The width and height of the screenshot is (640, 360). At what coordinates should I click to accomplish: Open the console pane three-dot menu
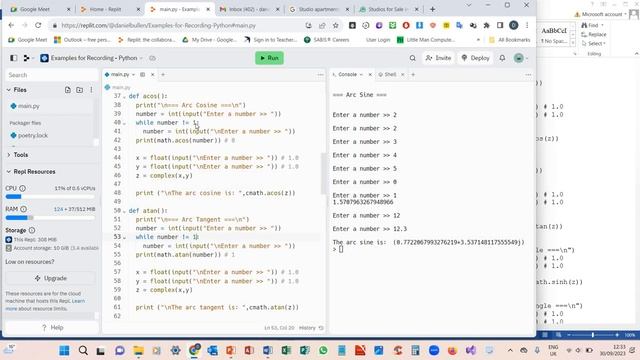(528, 75)
